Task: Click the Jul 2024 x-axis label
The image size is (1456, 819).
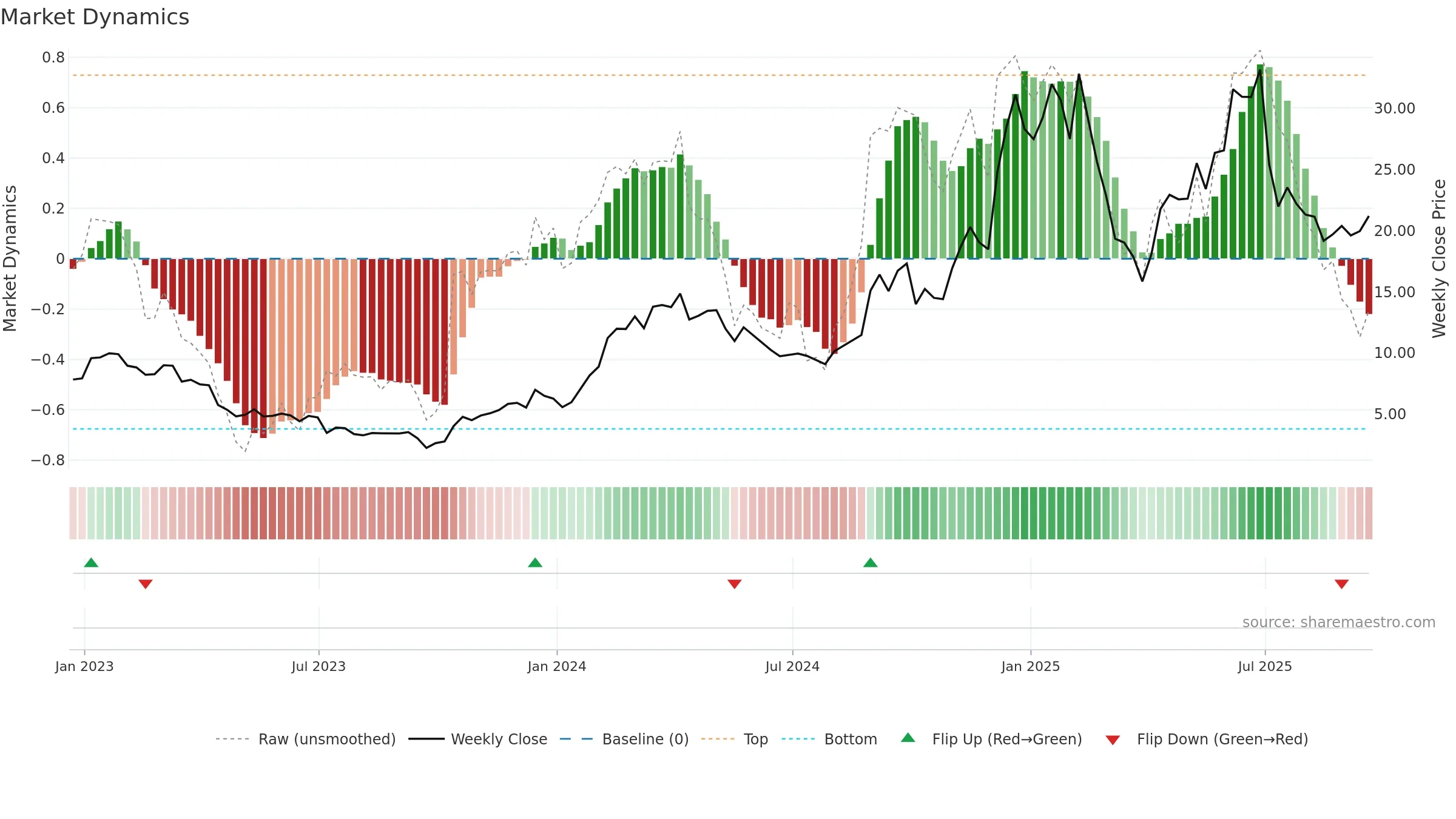Action: (792, 666)
